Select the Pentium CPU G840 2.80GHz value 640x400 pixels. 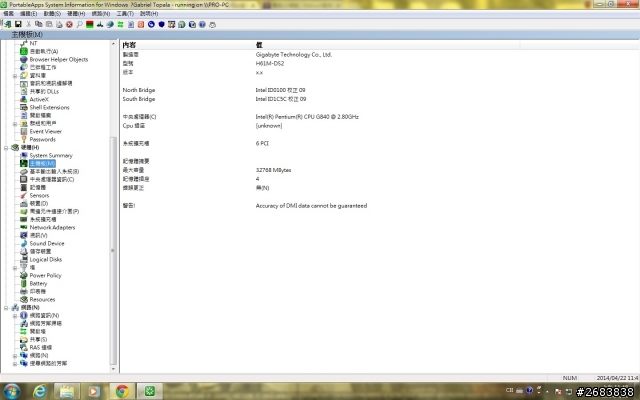[307, 117]
